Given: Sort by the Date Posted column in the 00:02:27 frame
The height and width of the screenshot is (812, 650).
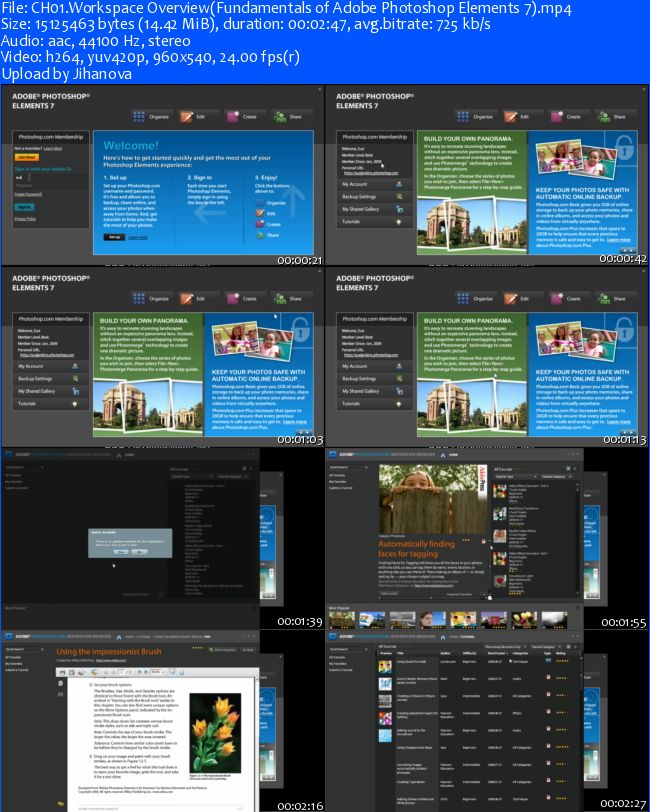Looking at the screenshot, I should click(497, 653).
